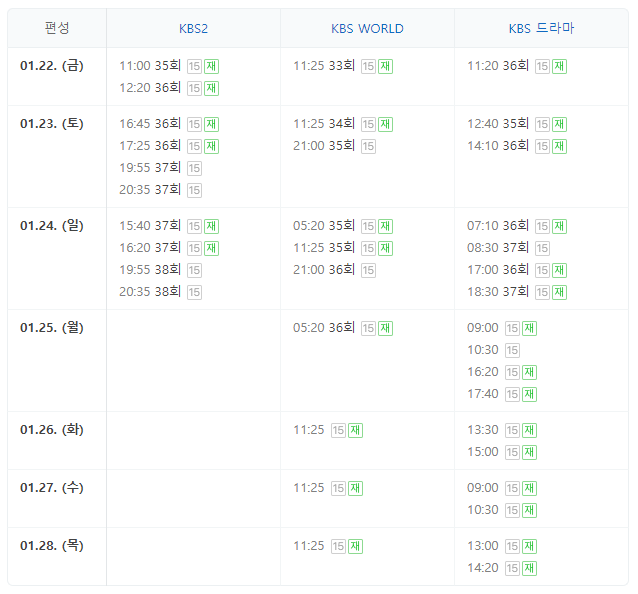Image resolution: width=638 pixels, height=594 pixels.
Task: Click the KBS 드라마 11:20 36회 entry
Action: [498, 66]
